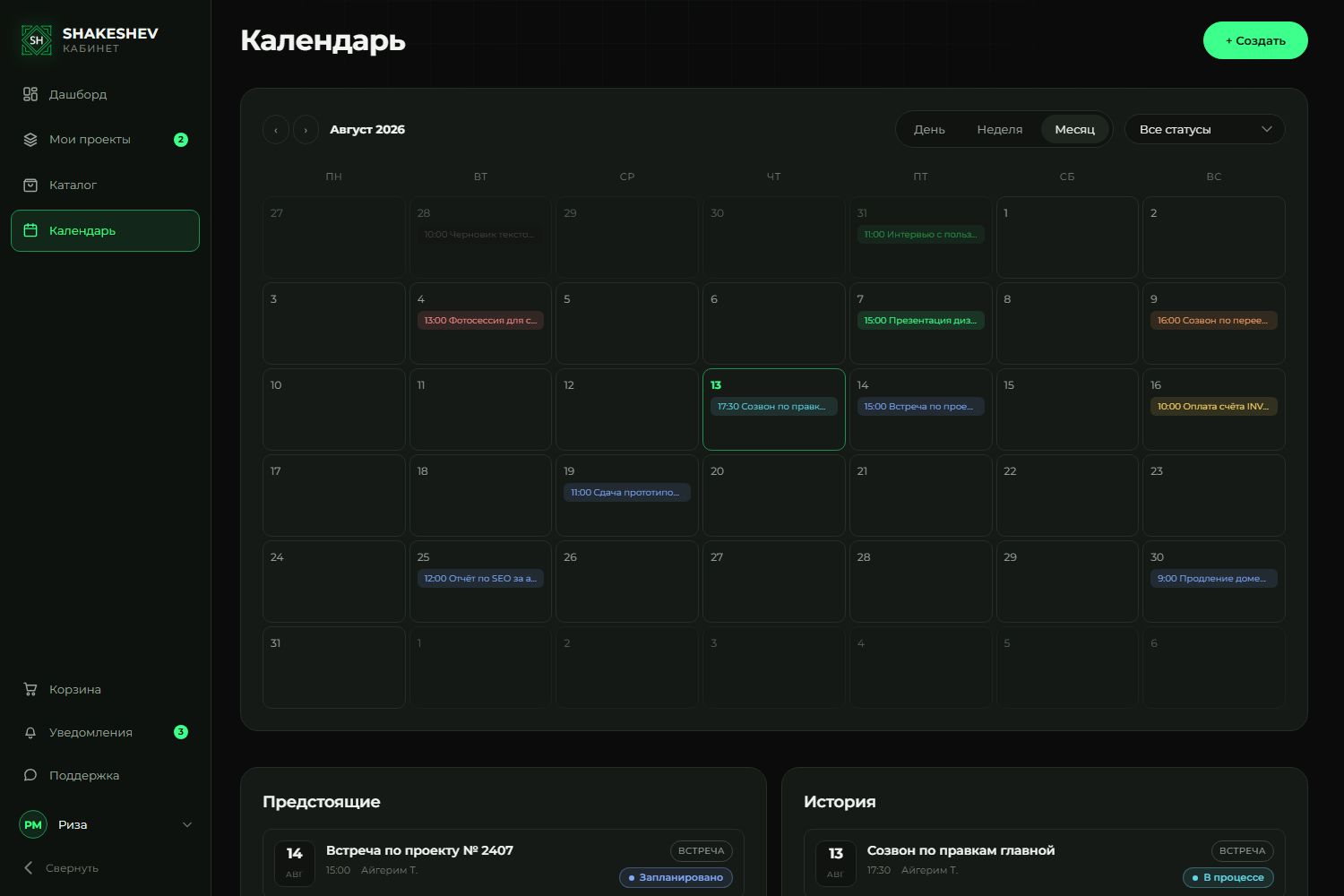Open Корзина from the sidebar

(106, 689)
